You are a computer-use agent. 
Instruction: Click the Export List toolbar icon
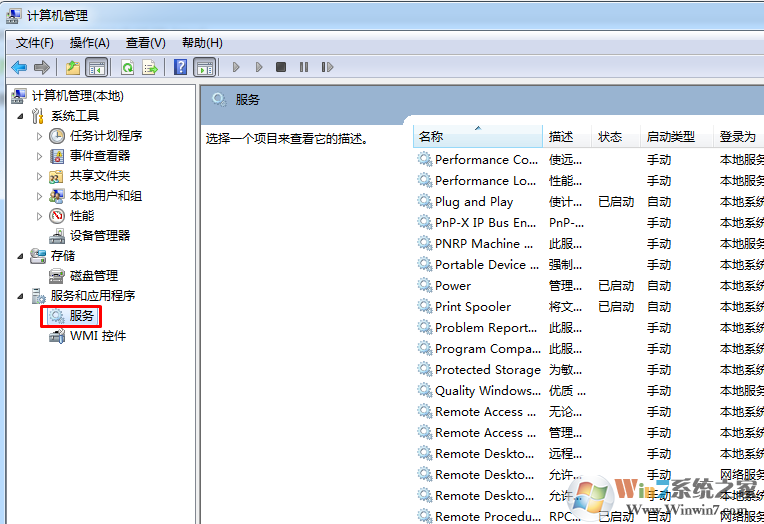149,67
